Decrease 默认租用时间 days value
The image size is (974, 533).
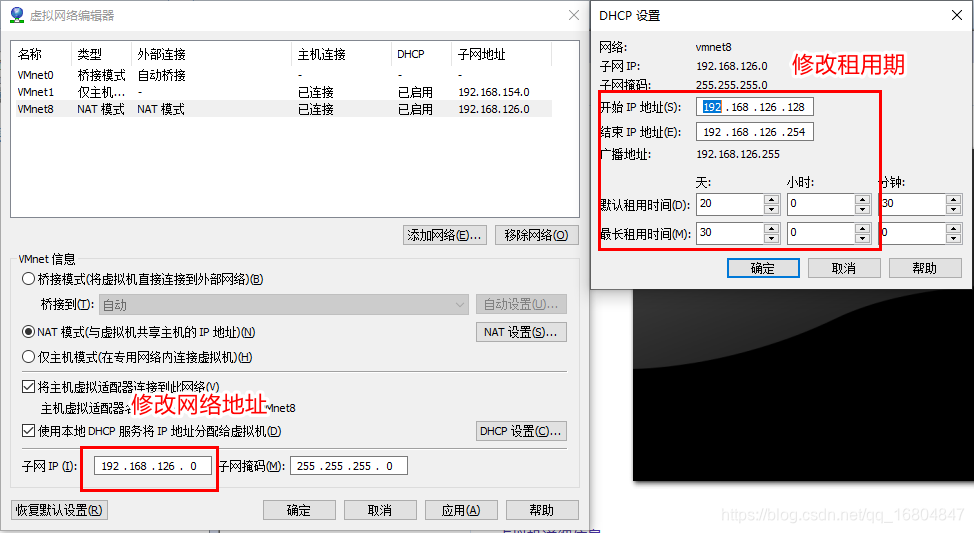pos(771,209)
